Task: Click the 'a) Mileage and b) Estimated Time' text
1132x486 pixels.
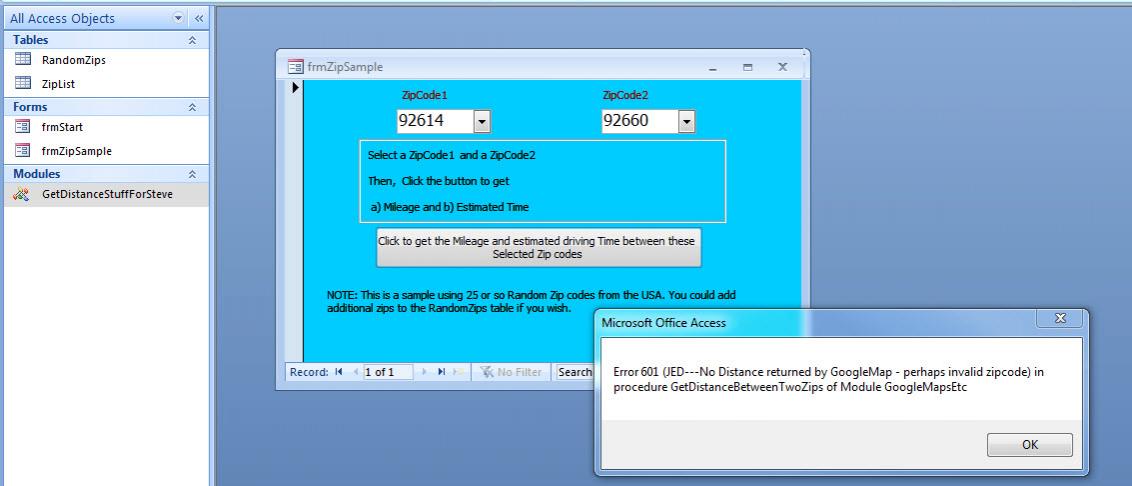Action: pyautogui.click(x=449, y=207)
